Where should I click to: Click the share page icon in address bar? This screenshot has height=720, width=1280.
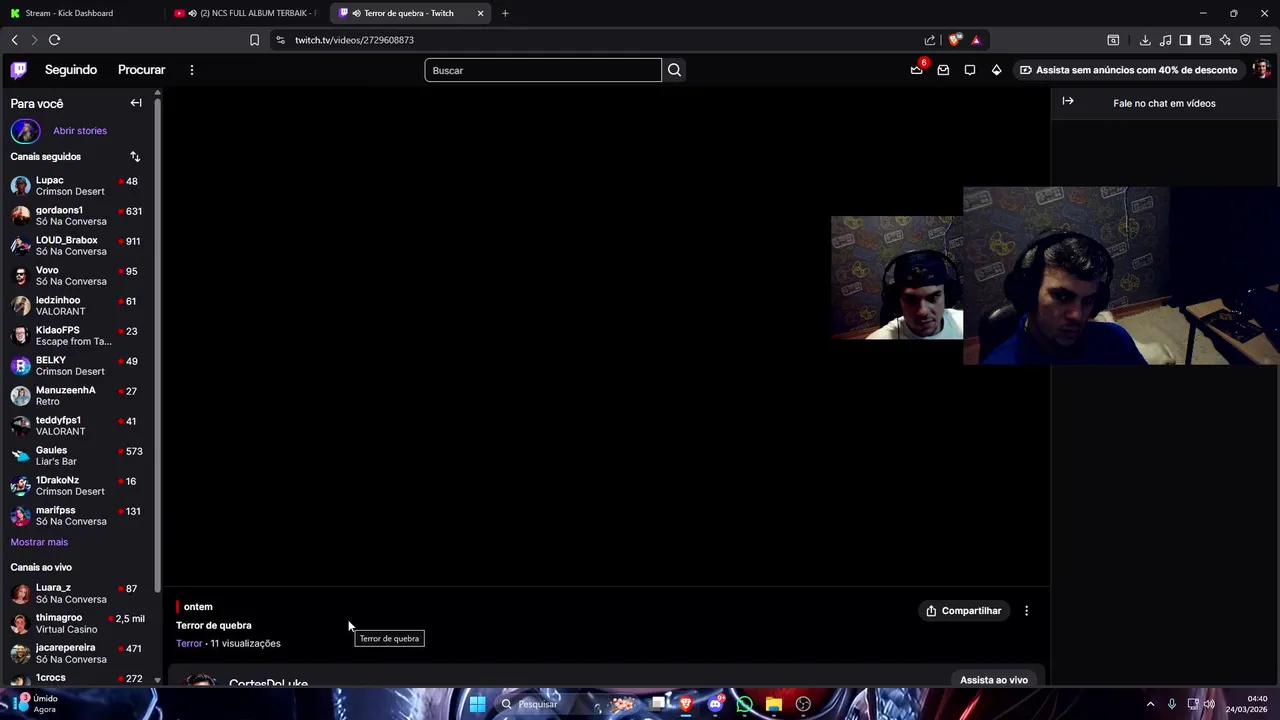click(930, 40)
